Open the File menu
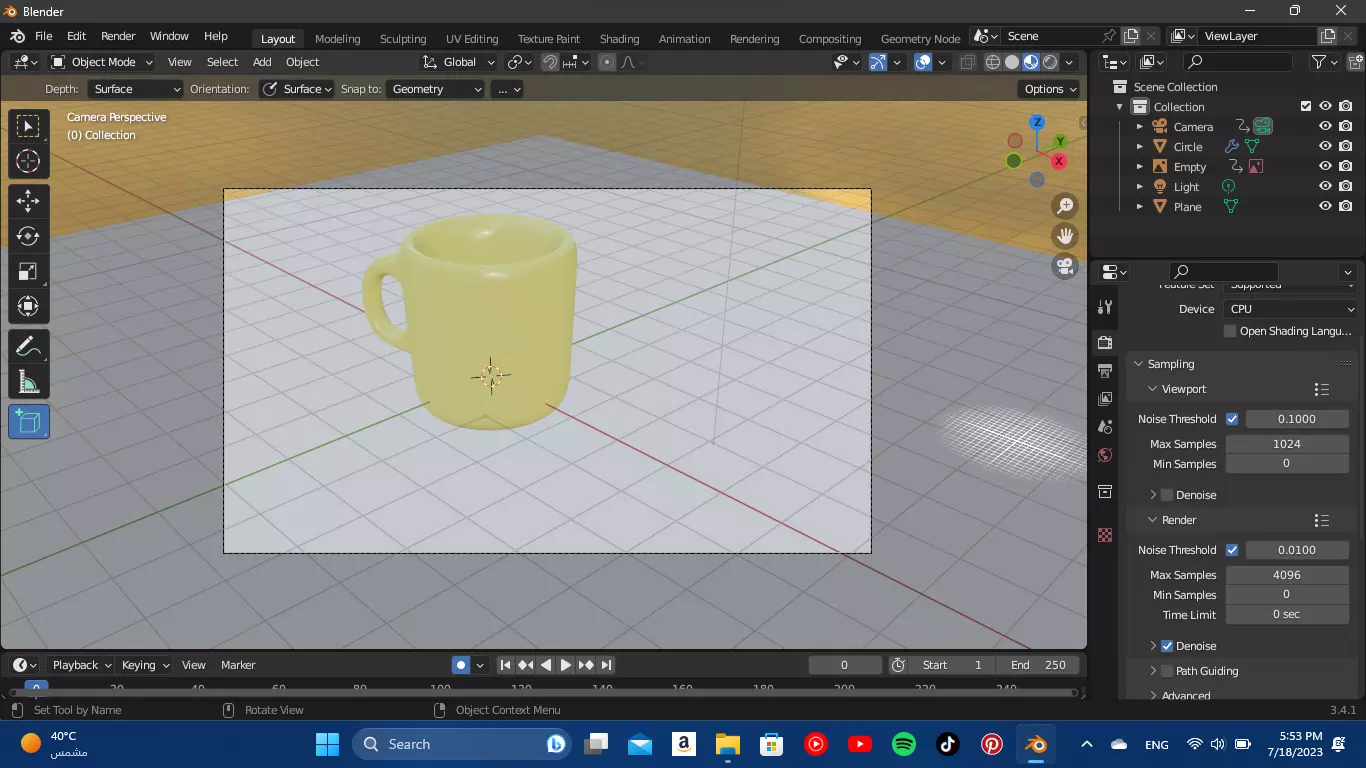 [x=43, y=36]
